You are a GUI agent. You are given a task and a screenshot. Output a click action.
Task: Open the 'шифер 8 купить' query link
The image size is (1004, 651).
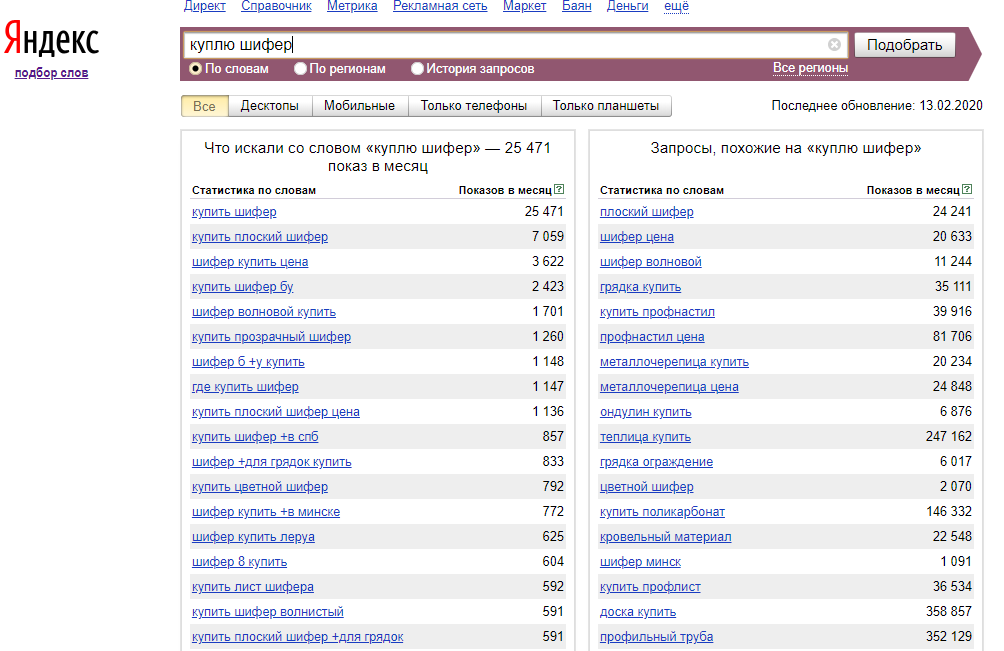coord(239,561)
